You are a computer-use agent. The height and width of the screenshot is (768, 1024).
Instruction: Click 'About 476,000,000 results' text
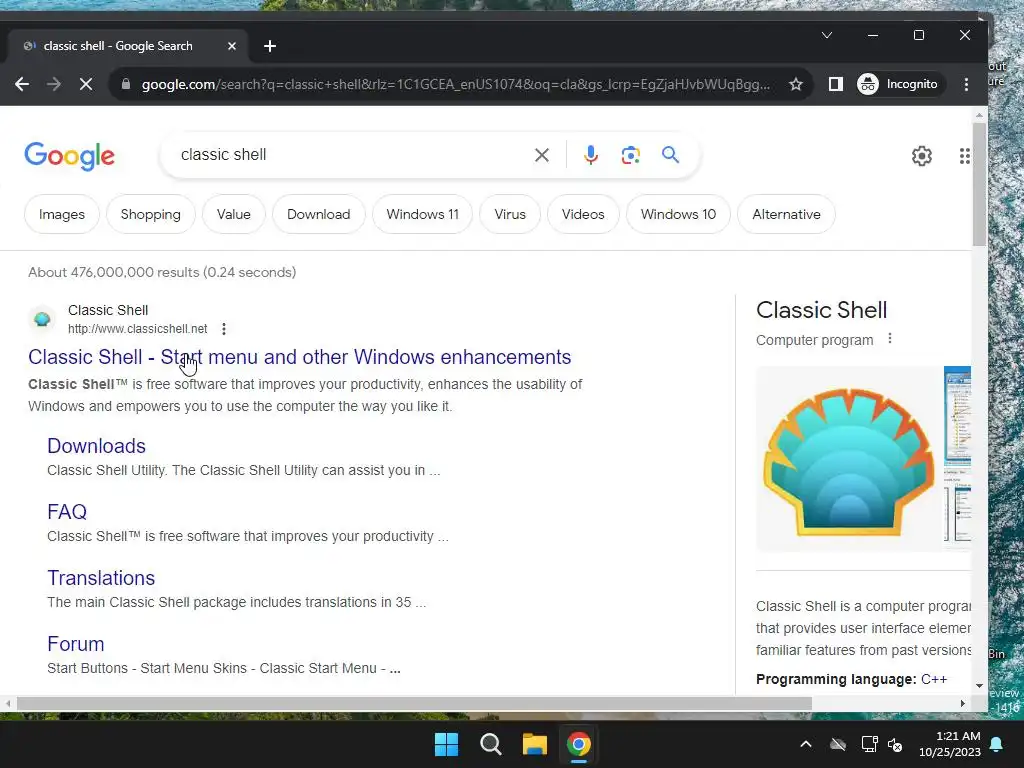[x=114, y=272]
